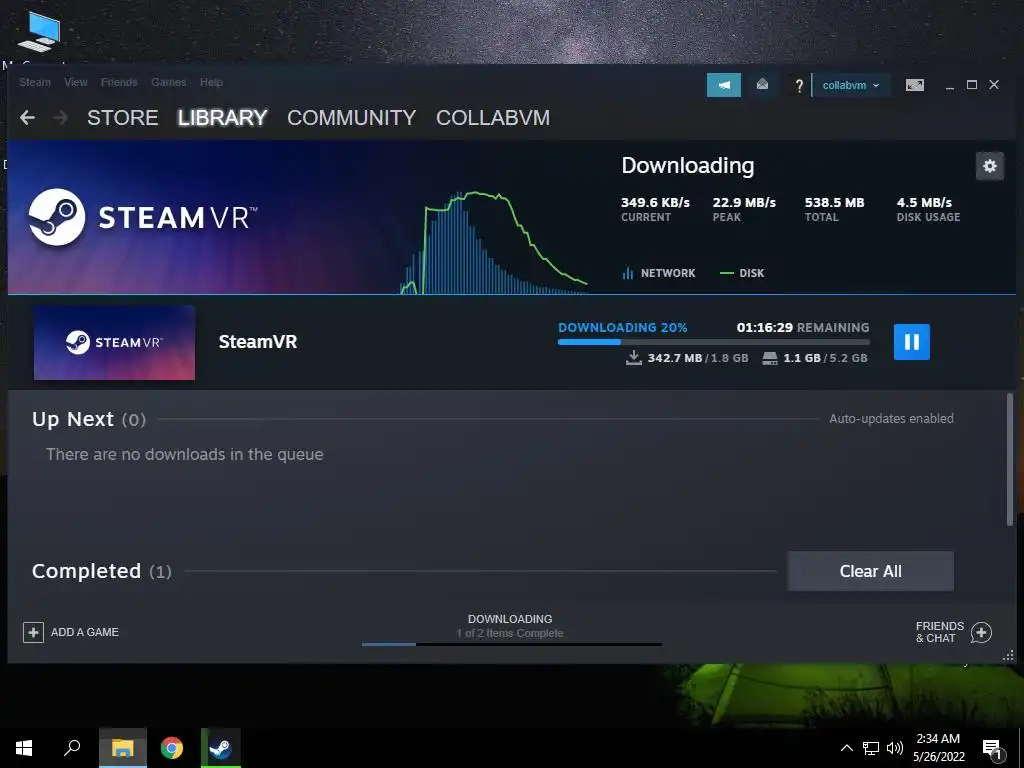
Task: Click "Auto-updates enabled" text
Action: (x=891, y=419)
